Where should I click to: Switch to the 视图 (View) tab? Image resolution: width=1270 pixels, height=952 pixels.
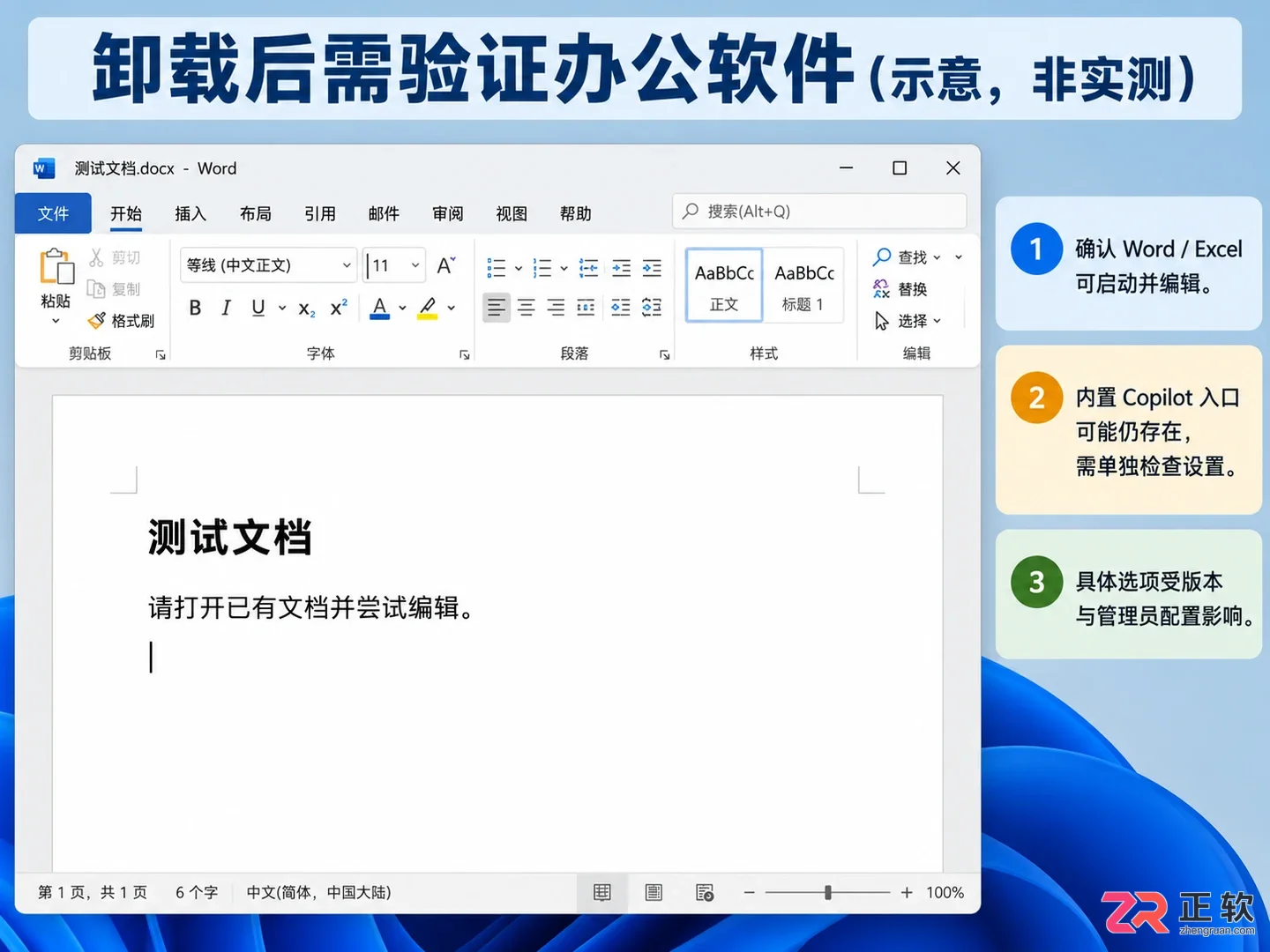point(512,214)
